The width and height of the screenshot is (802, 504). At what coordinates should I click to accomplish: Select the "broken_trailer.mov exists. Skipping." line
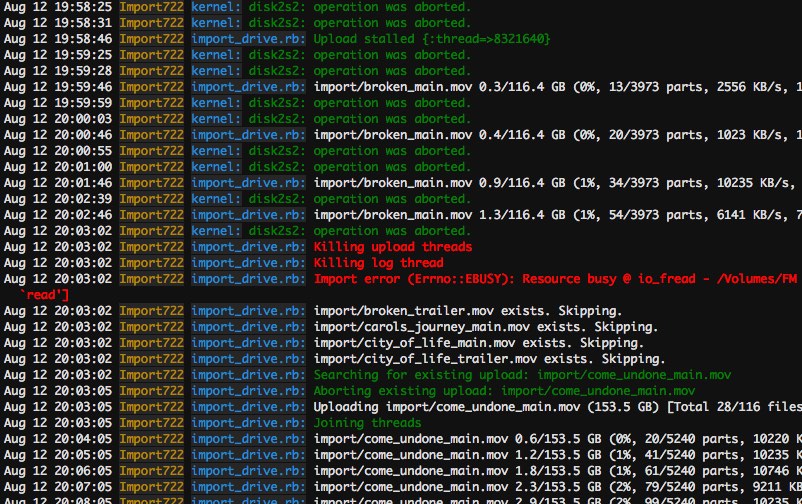[x=467, y=311]
